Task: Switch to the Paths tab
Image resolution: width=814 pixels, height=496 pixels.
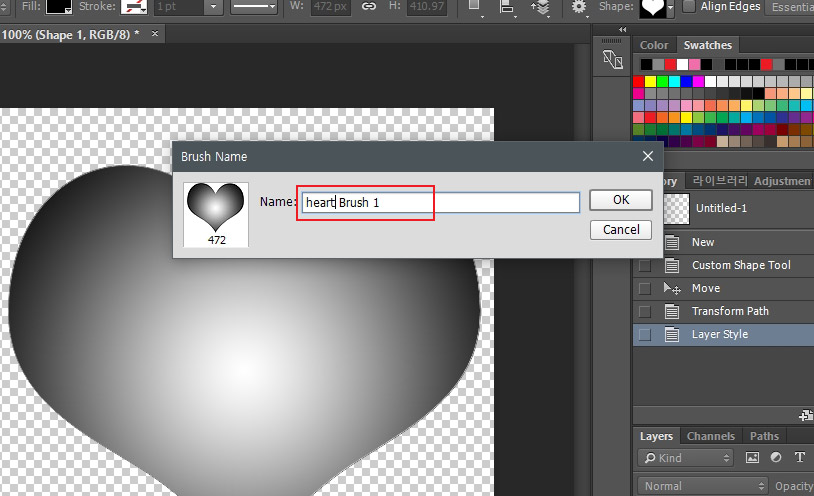Action: 764,436
